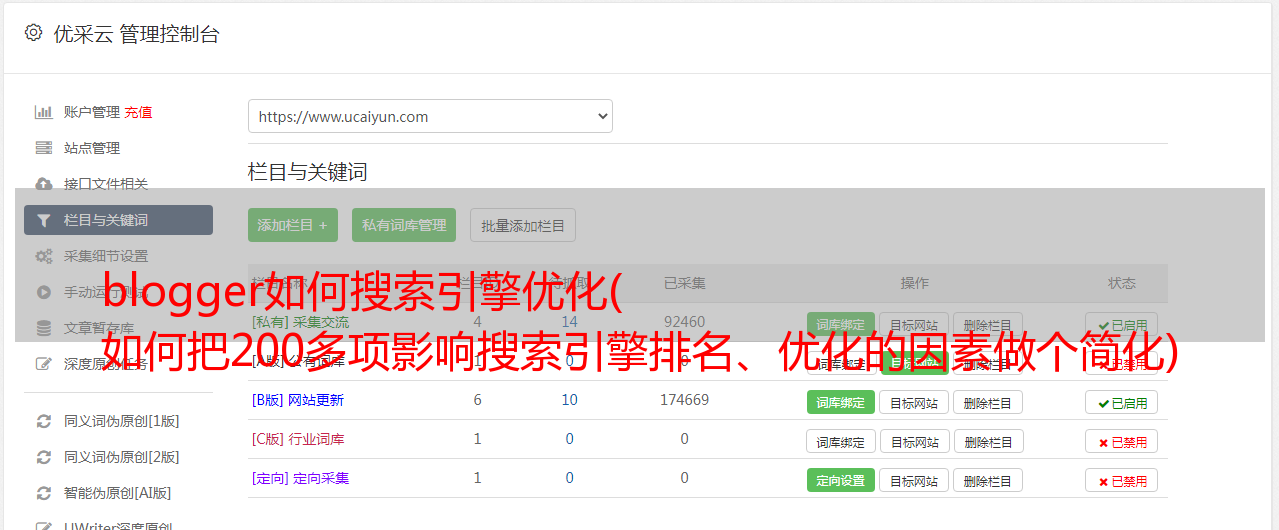Click 删除栏目 in the 采集交流 row
The image size is (1279, 530).
[x=988, y=325]
